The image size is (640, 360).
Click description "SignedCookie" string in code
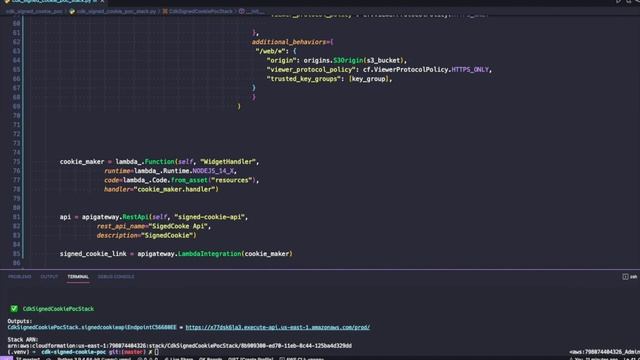pyautogui.click(x=167, y=236)
